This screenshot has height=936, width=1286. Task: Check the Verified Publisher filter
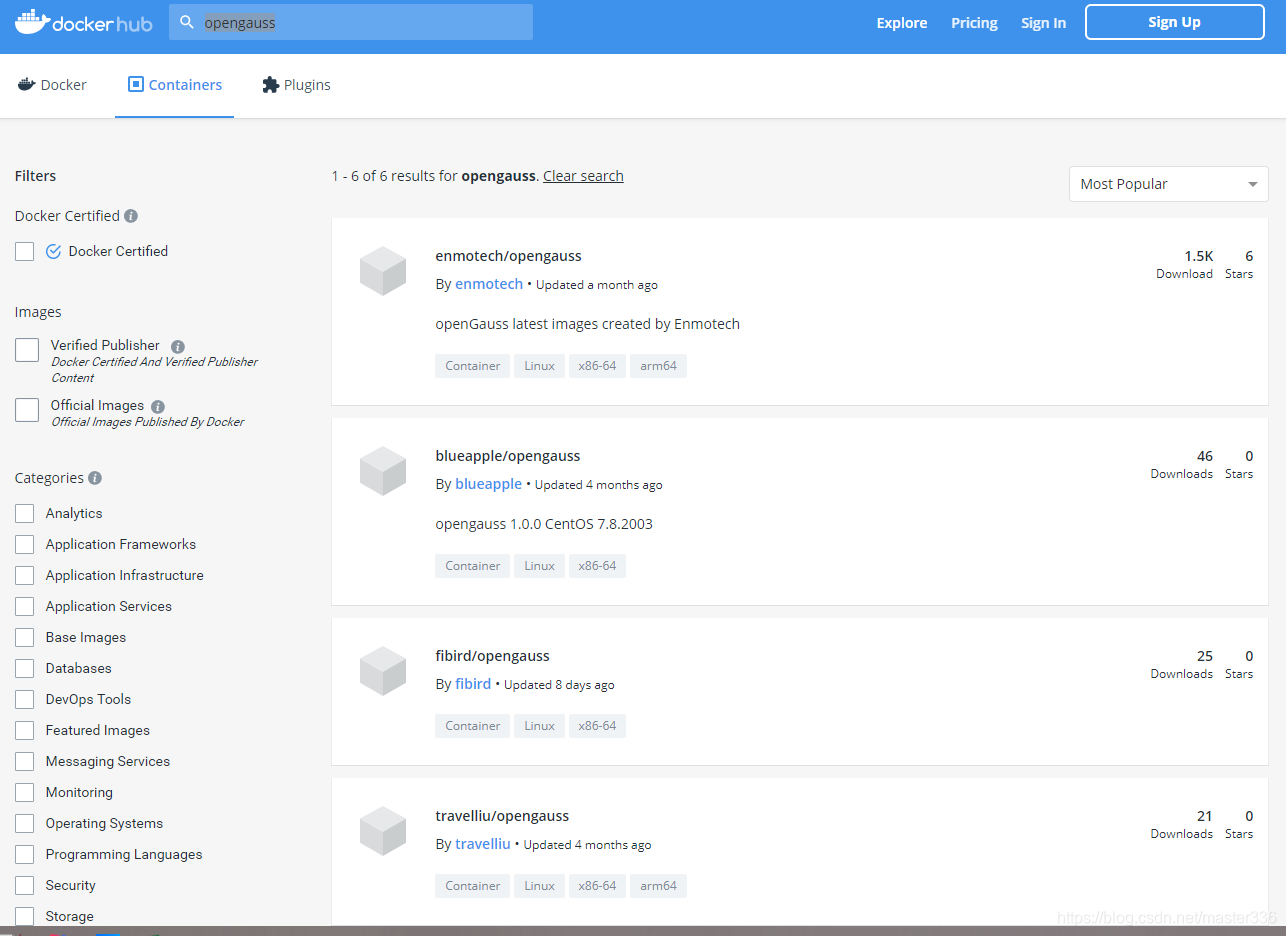point(26,350)
